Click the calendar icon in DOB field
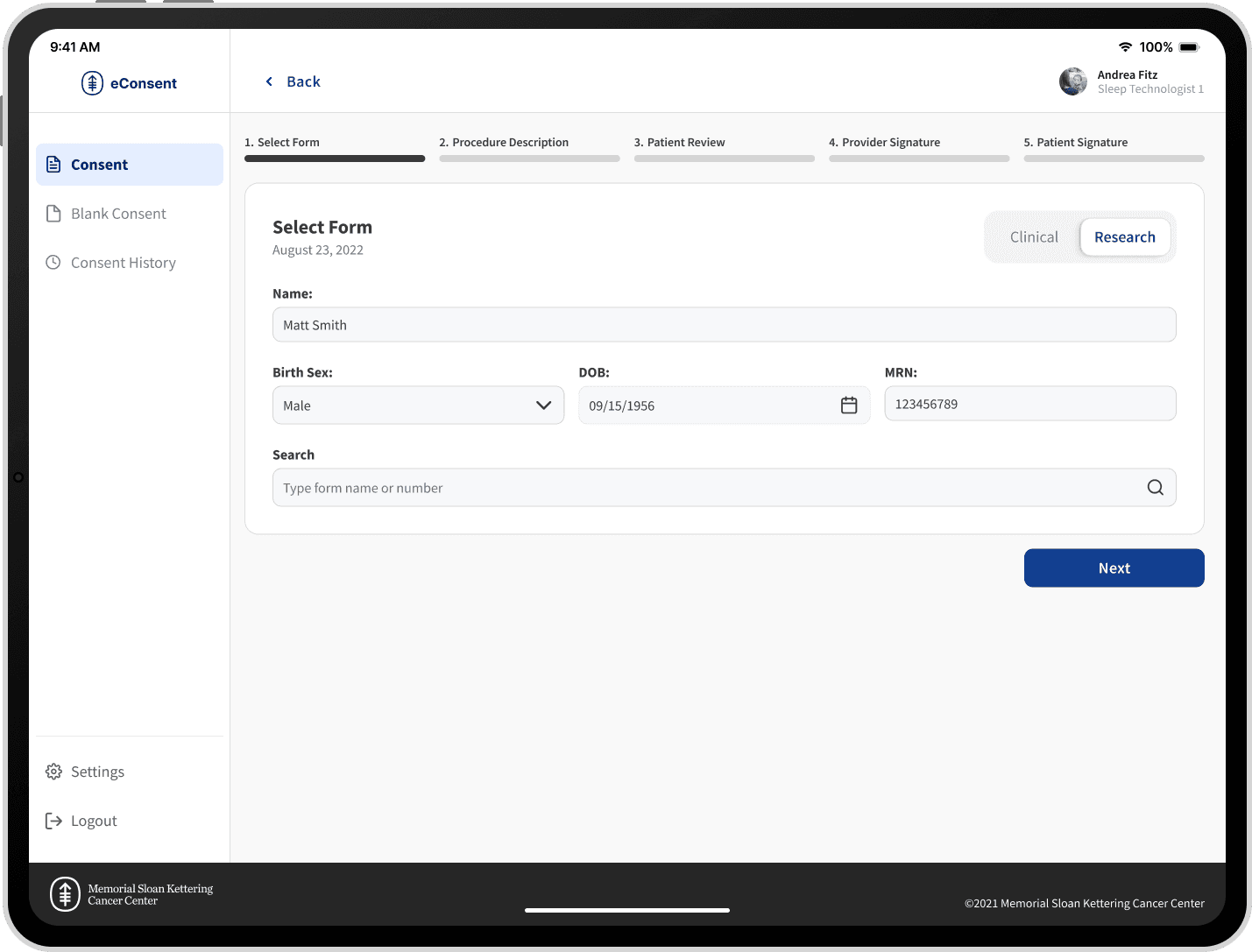 848,405
